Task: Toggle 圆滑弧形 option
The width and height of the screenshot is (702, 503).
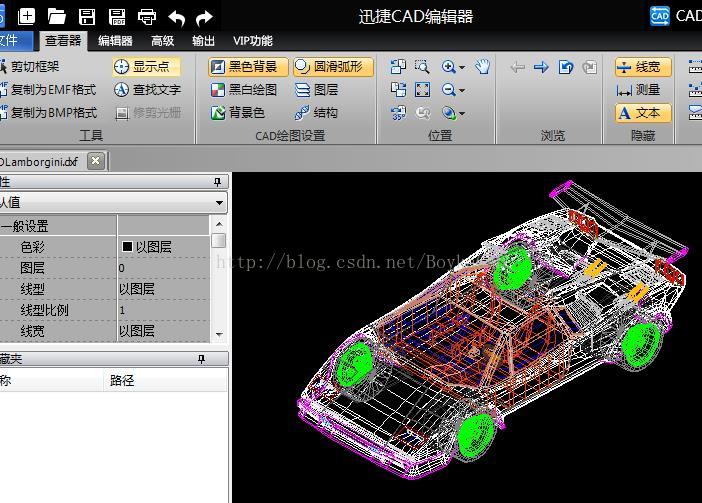Action: pyautogui.click(x=334, y=67)
